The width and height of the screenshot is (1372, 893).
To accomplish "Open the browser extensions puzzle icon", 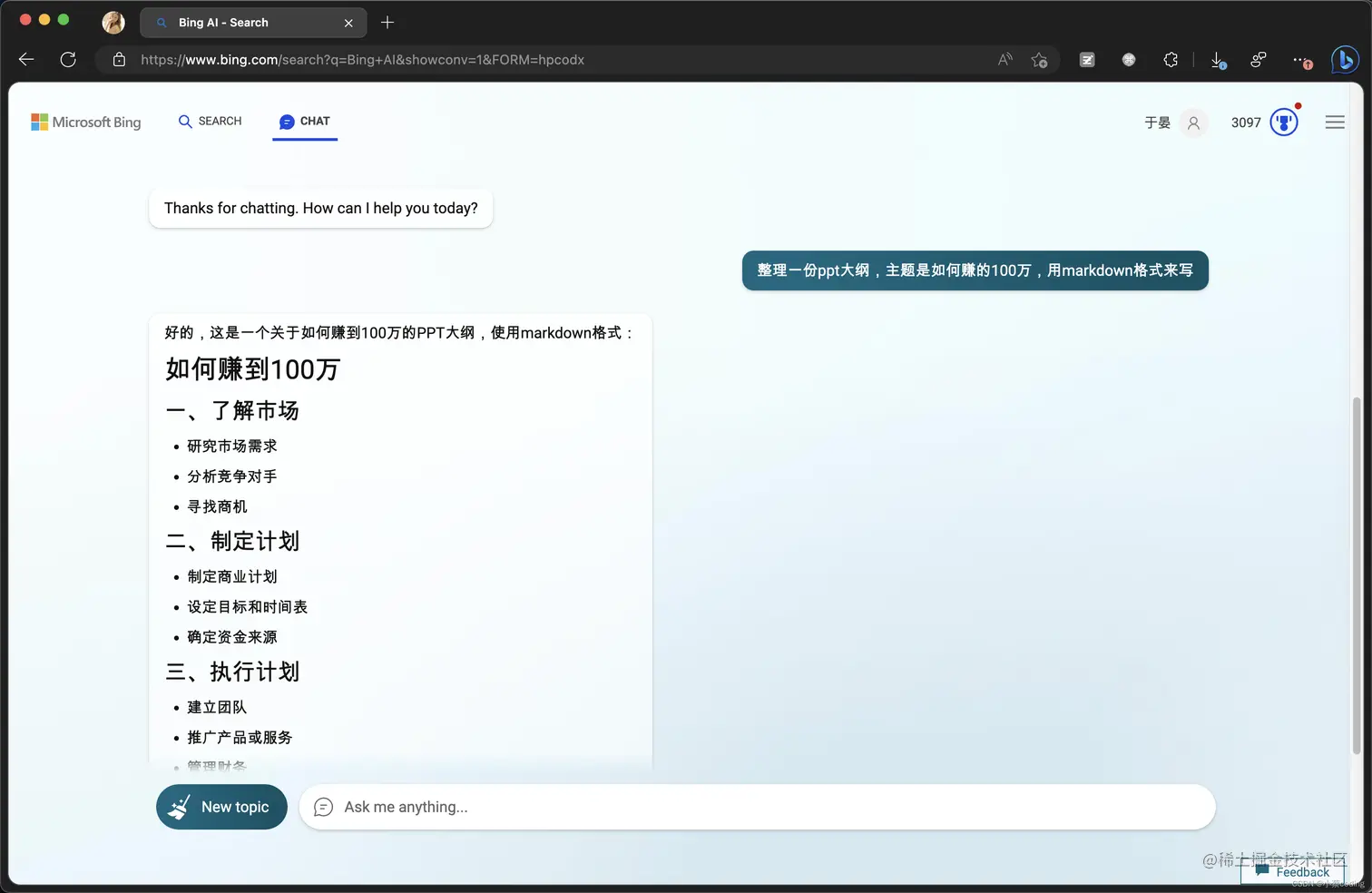I will coord(1171,59).
